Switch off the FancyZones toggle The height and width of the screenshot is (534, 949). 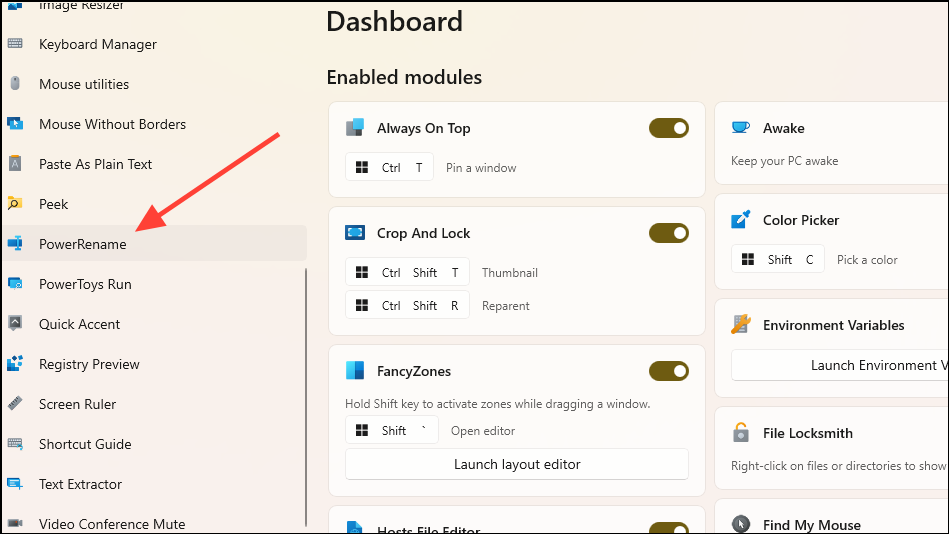pos(669,371)
